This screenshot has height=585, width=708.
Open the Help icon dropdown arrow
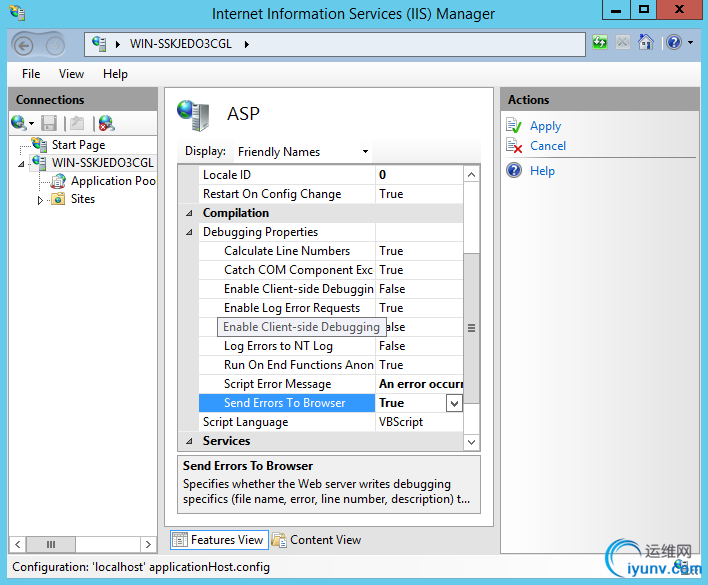click(x=690, y=43)
